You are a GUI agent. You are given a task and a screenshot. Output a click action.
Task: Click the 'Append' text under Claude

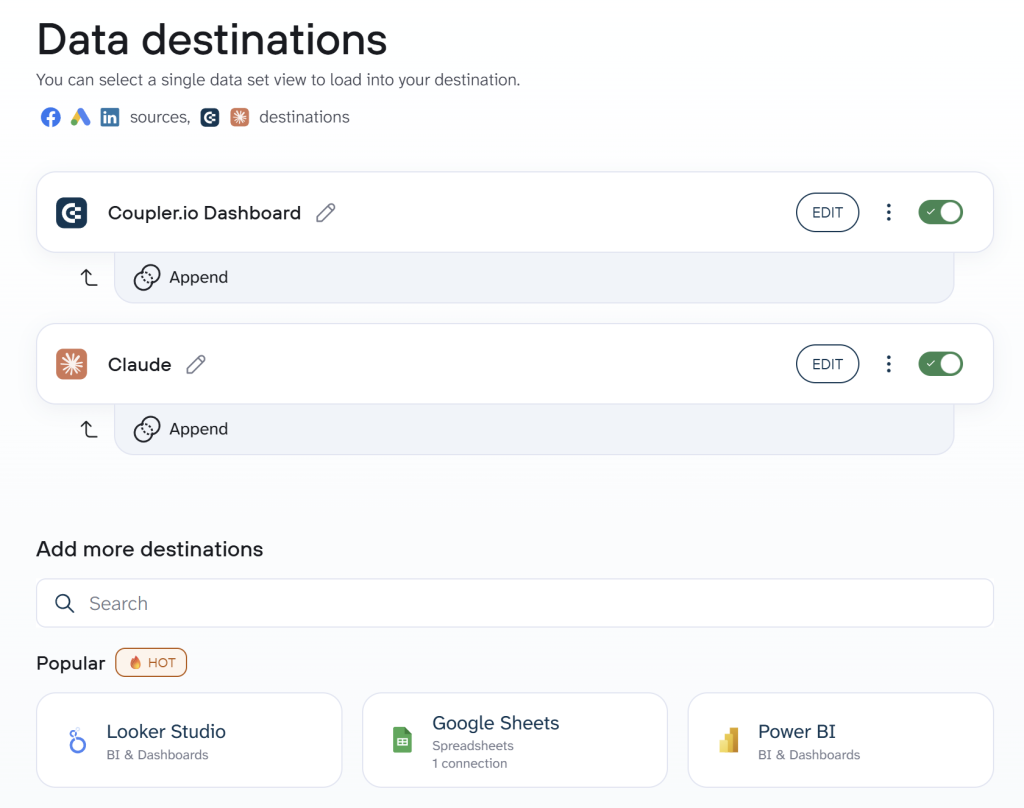coord(199,429)
